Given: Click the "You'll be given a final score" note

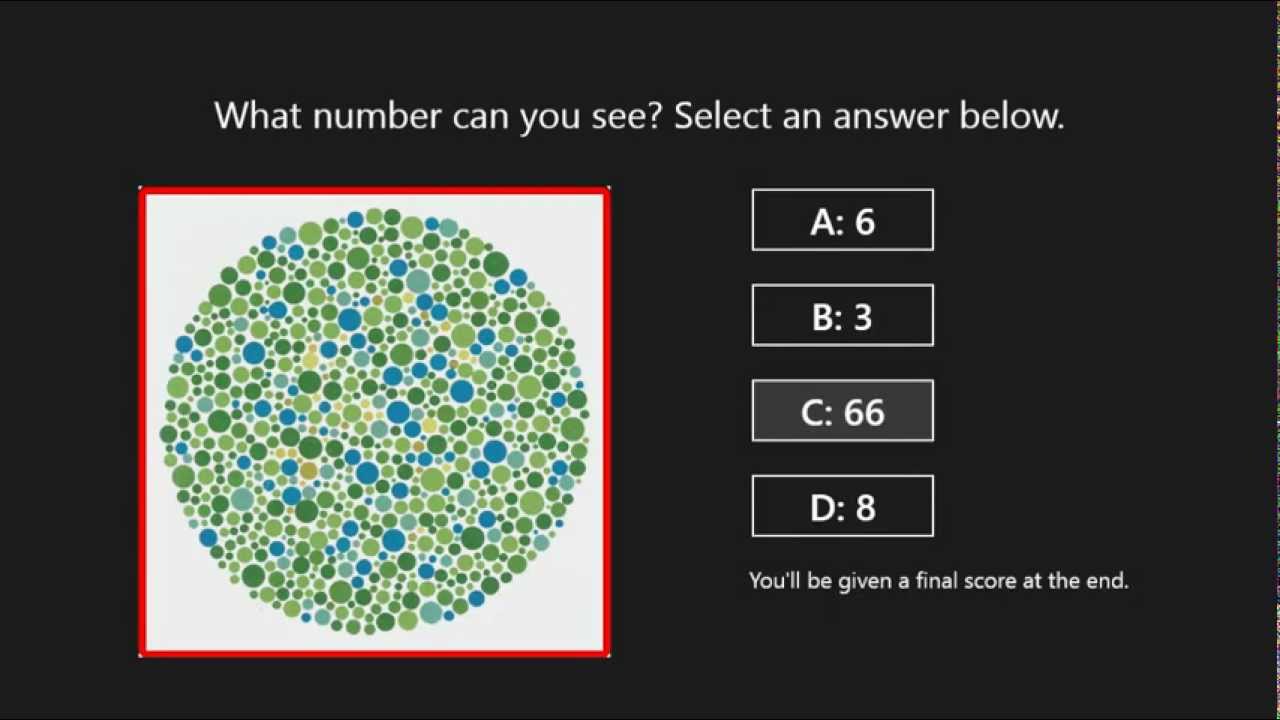Looking at the screenshot, I should 938,580.
